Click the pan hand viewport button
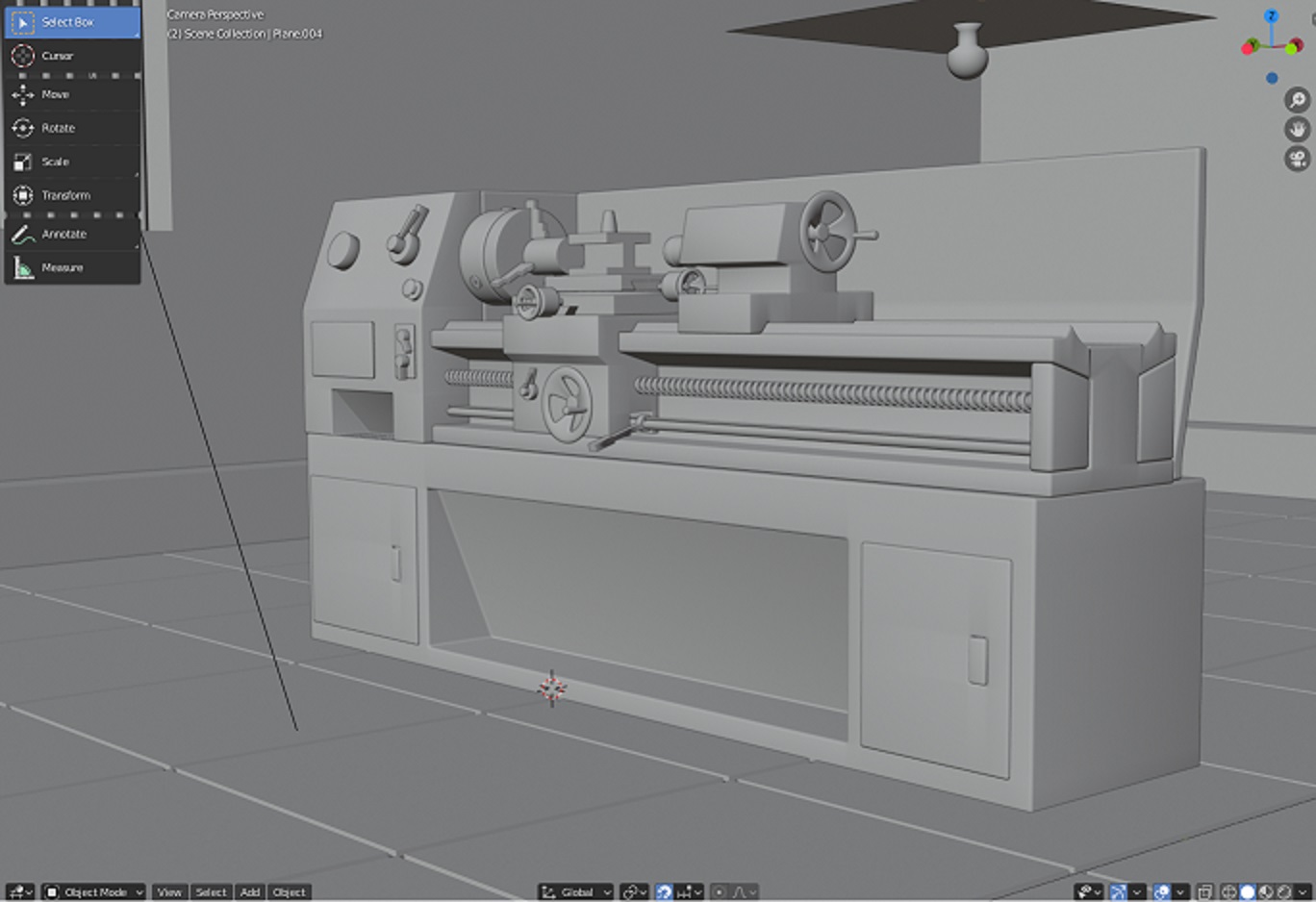 [x=1297, y=129]
